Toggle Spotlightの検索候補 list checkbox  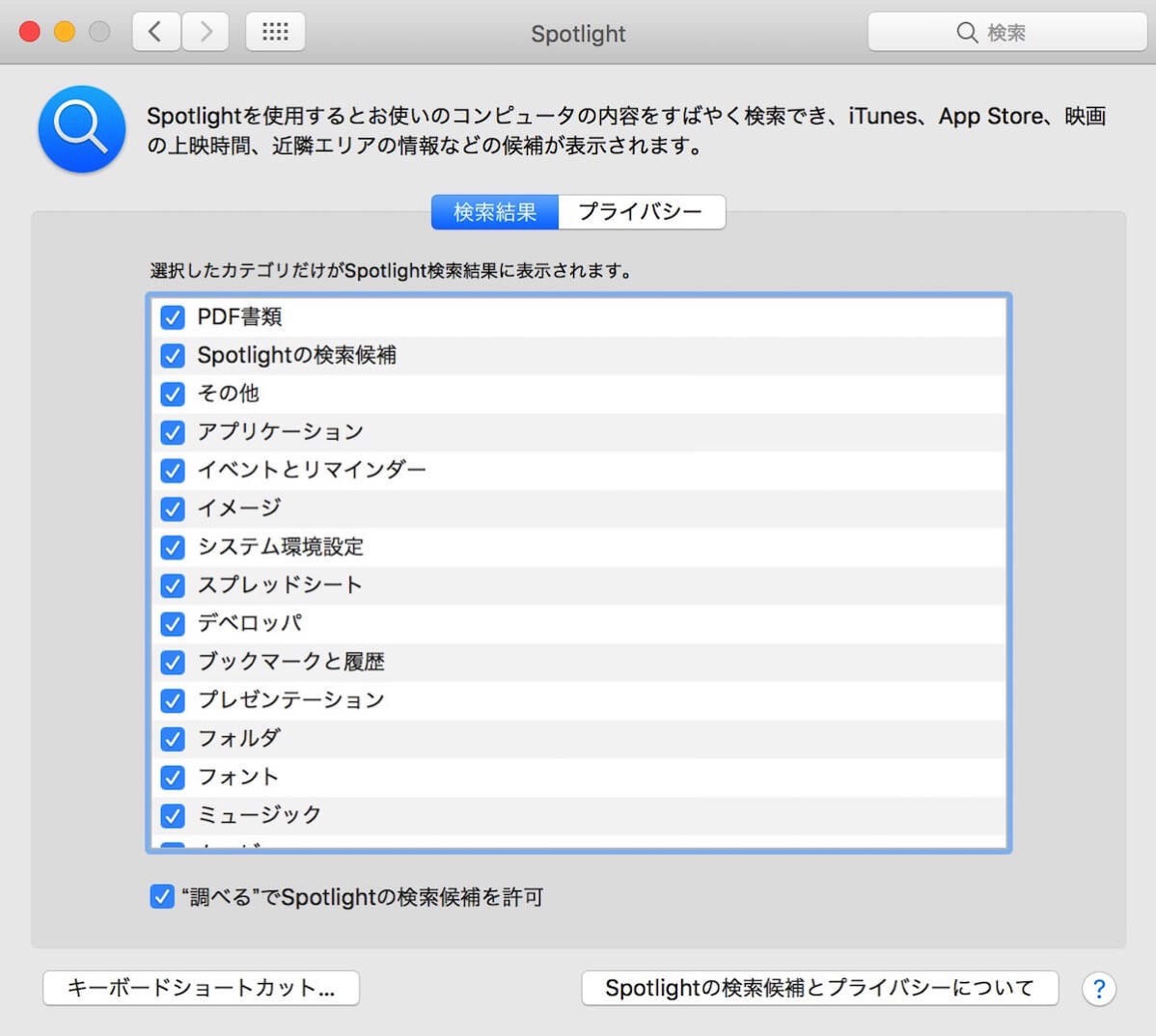click(x=173, y=356)
